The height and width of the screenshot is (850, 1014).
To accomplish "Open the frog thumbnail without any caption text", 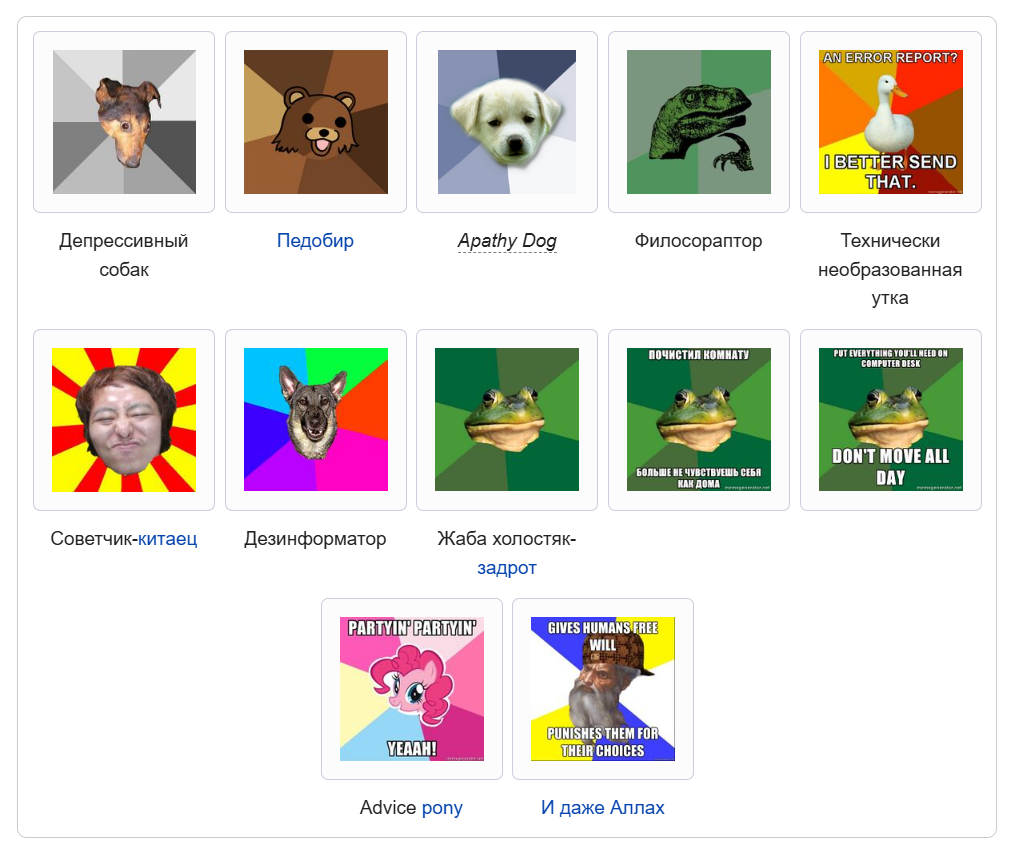I will click(x=507, y=420).
